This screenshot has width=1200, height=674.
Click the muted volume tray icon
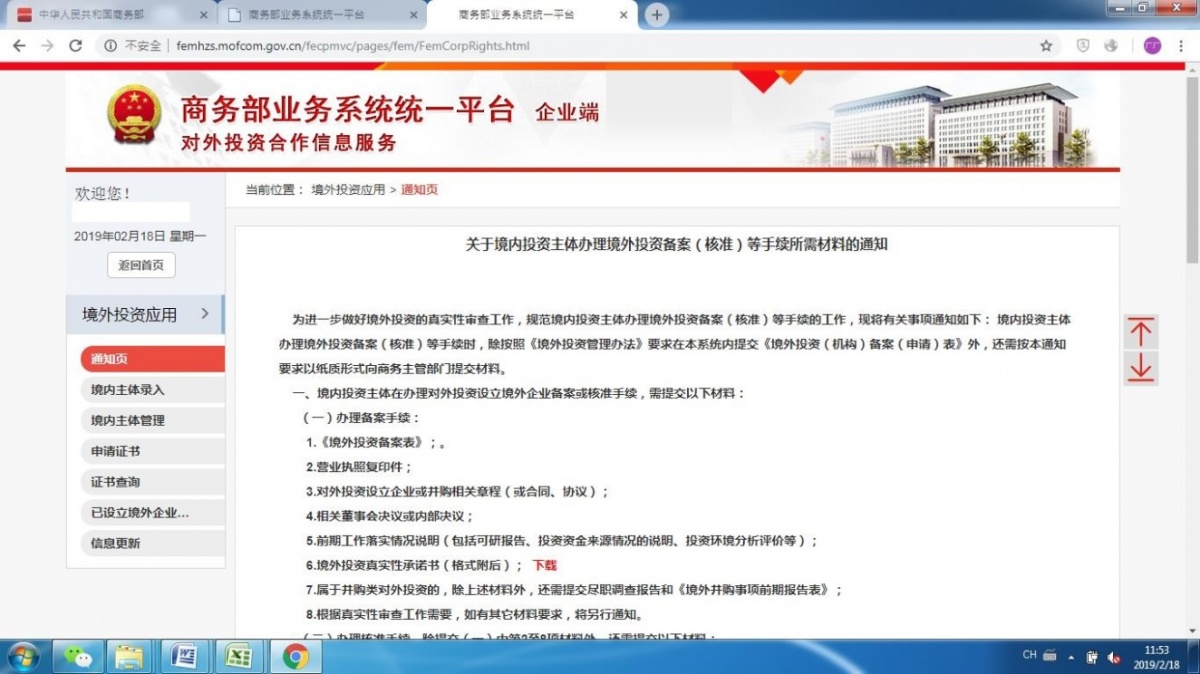[x=1114, y=657]
